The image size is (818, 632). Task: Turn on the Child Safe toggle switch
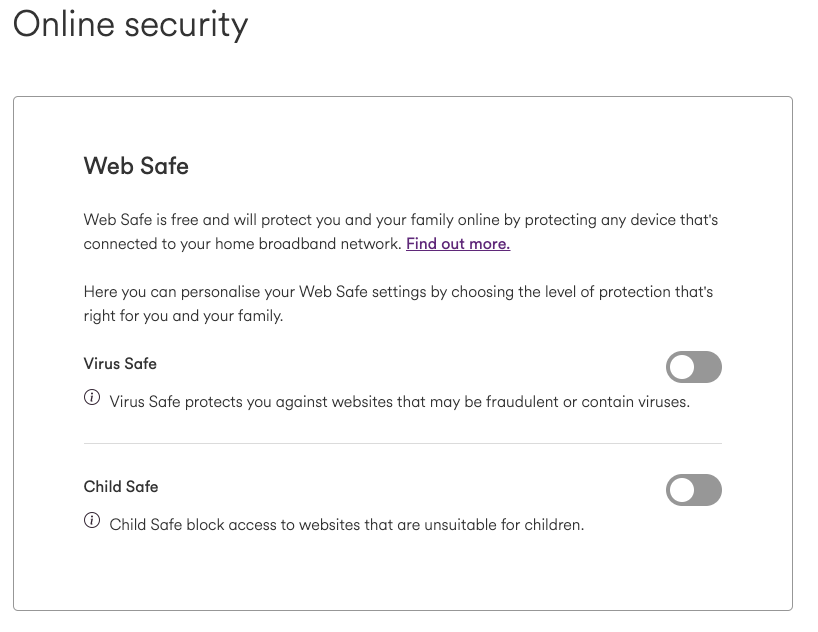pos(693,490)
